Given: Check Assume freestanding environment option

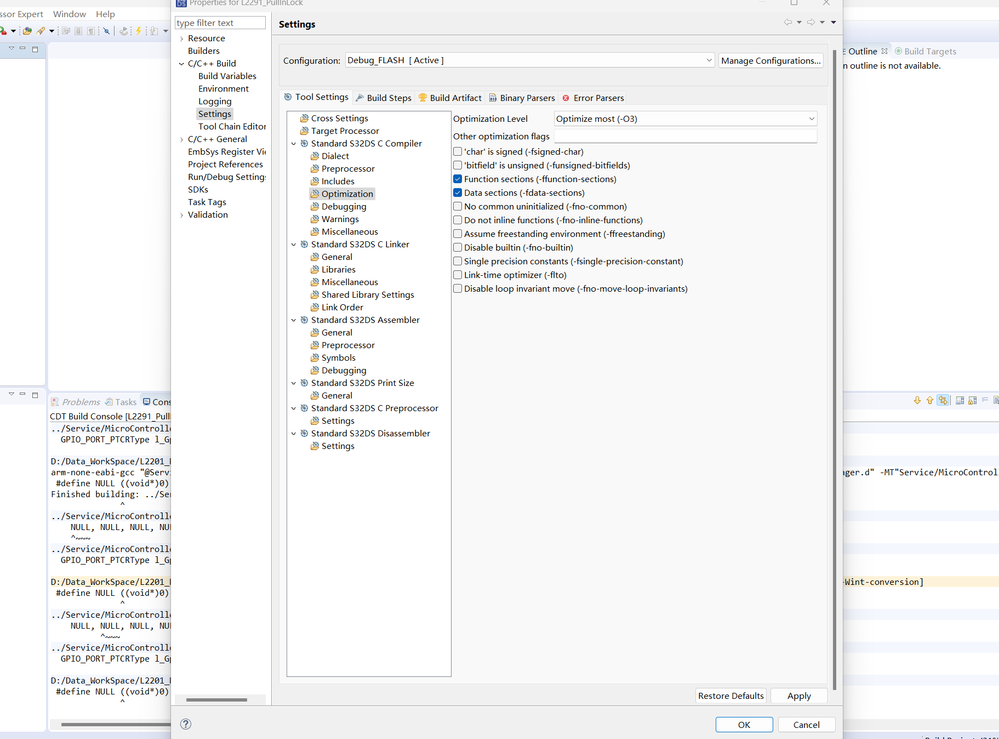Looking at the screenshot, I should [457, 234].
